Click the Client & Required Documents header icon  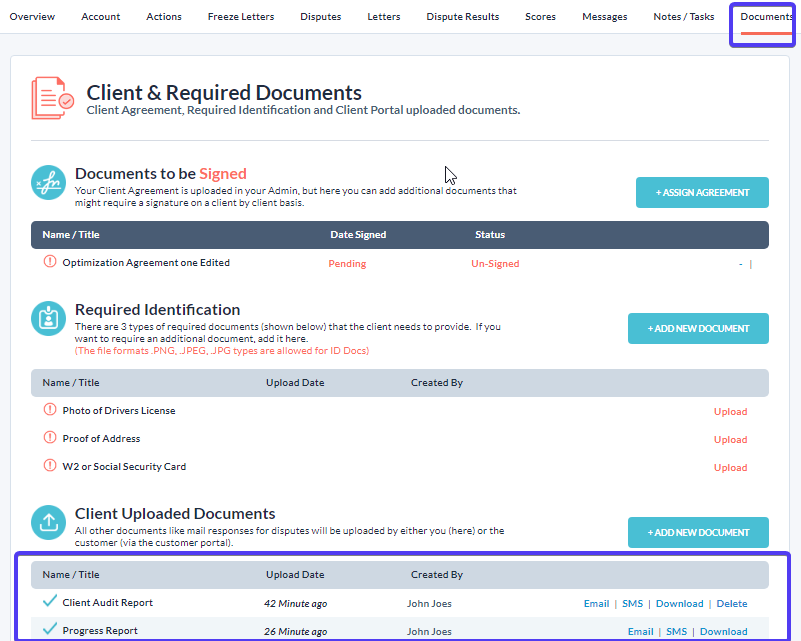[x=53, y=98]
